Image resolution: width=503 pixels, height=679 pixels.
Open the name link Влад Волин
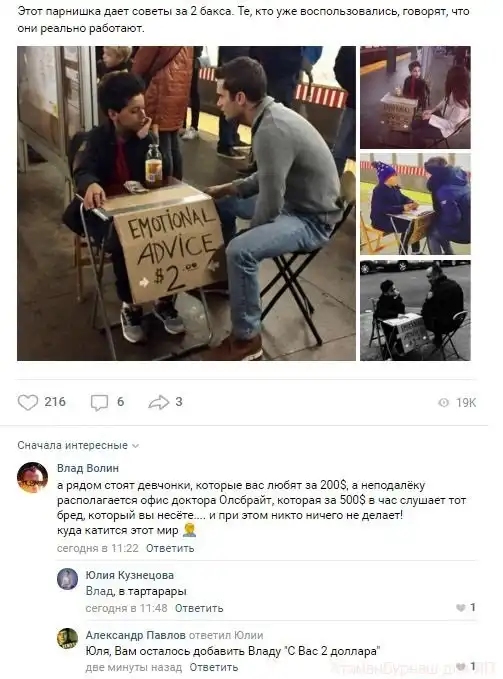tap(88, 468)
